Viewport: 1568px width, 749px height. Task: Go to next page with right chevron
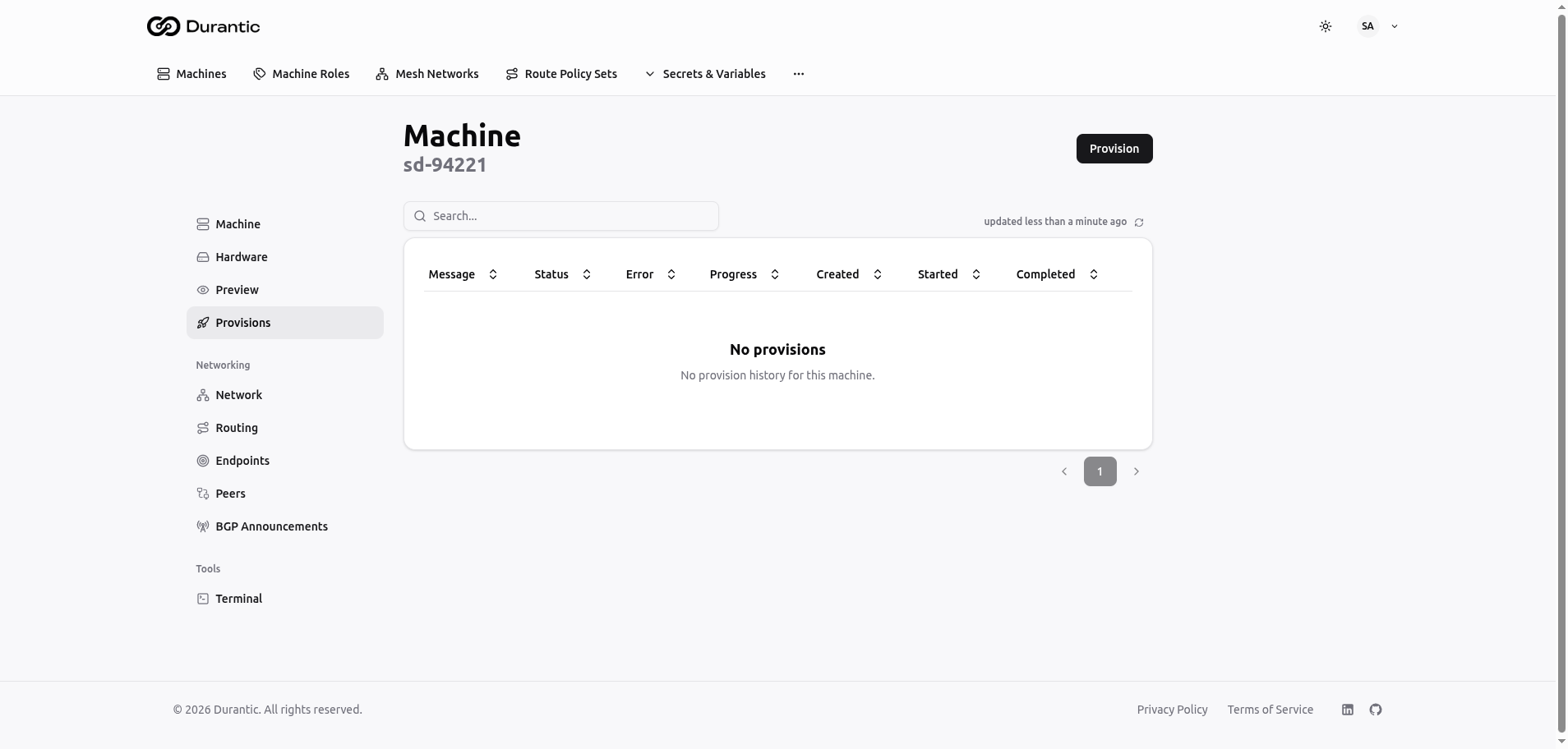(1136, 471)
